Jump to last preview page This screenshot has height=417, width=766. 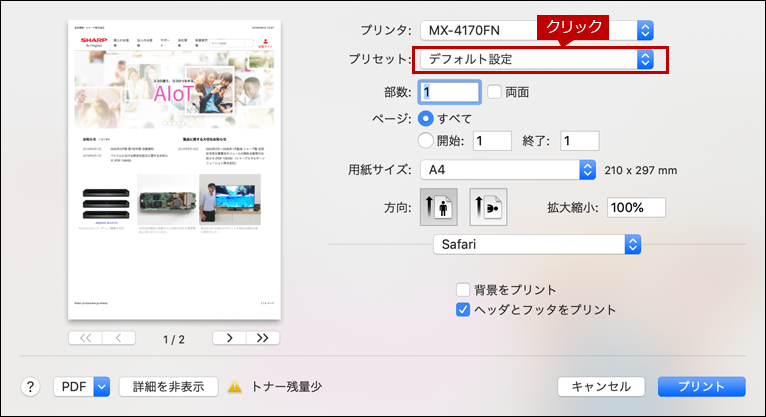coord(263,338)
